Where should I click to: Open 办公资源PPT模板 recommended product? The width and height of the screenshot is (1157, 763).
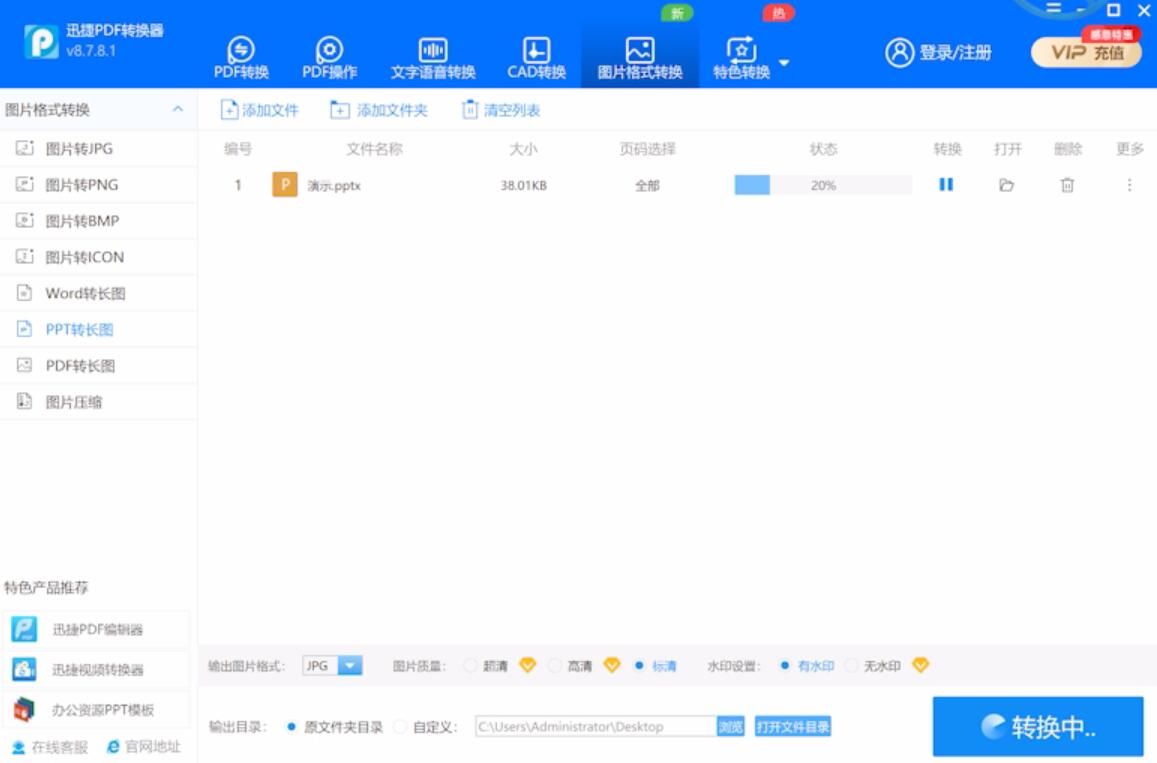point(95,710)
